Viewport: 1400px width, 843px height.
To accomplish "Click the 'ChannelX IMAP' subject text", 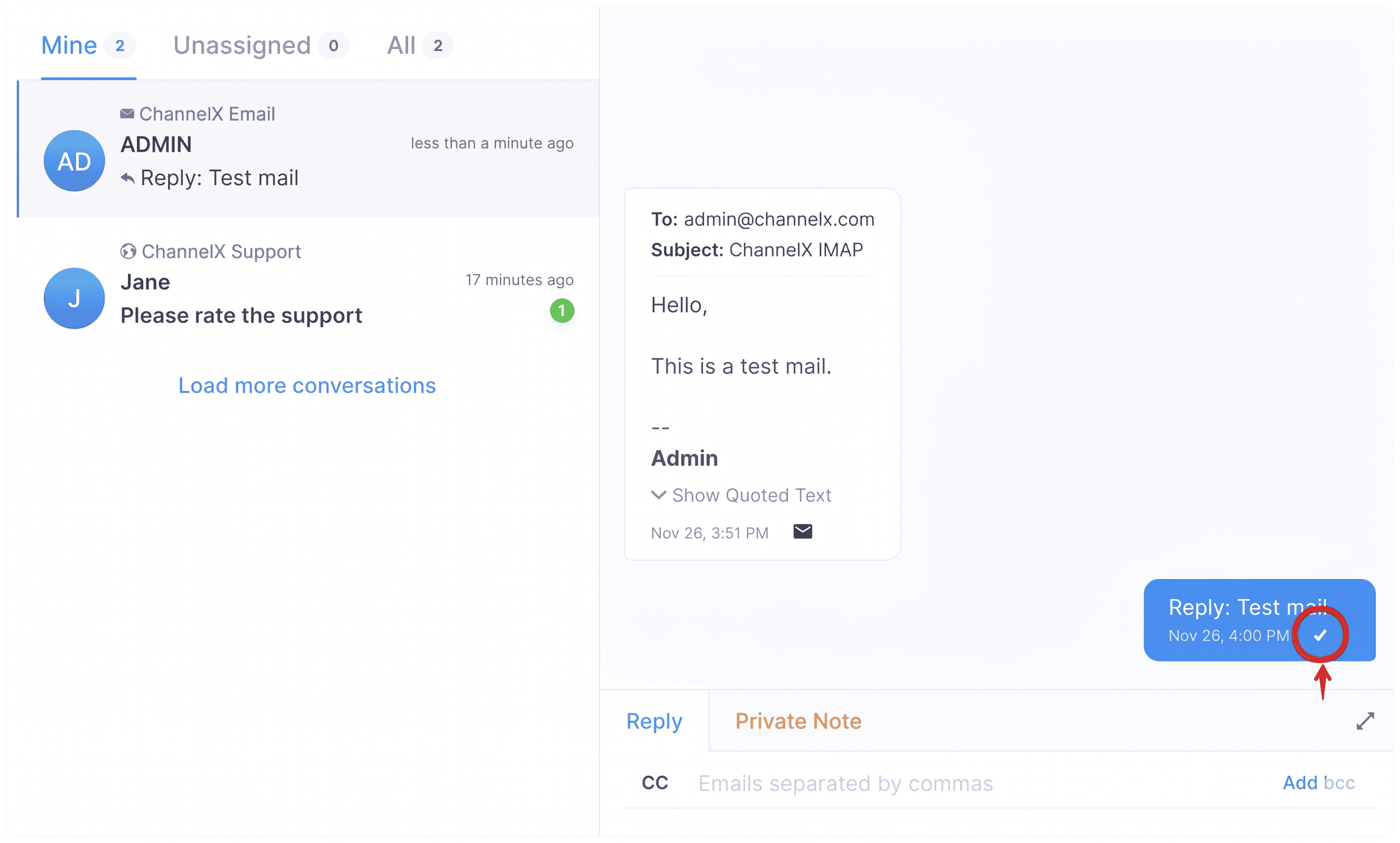I will (796, 249).
